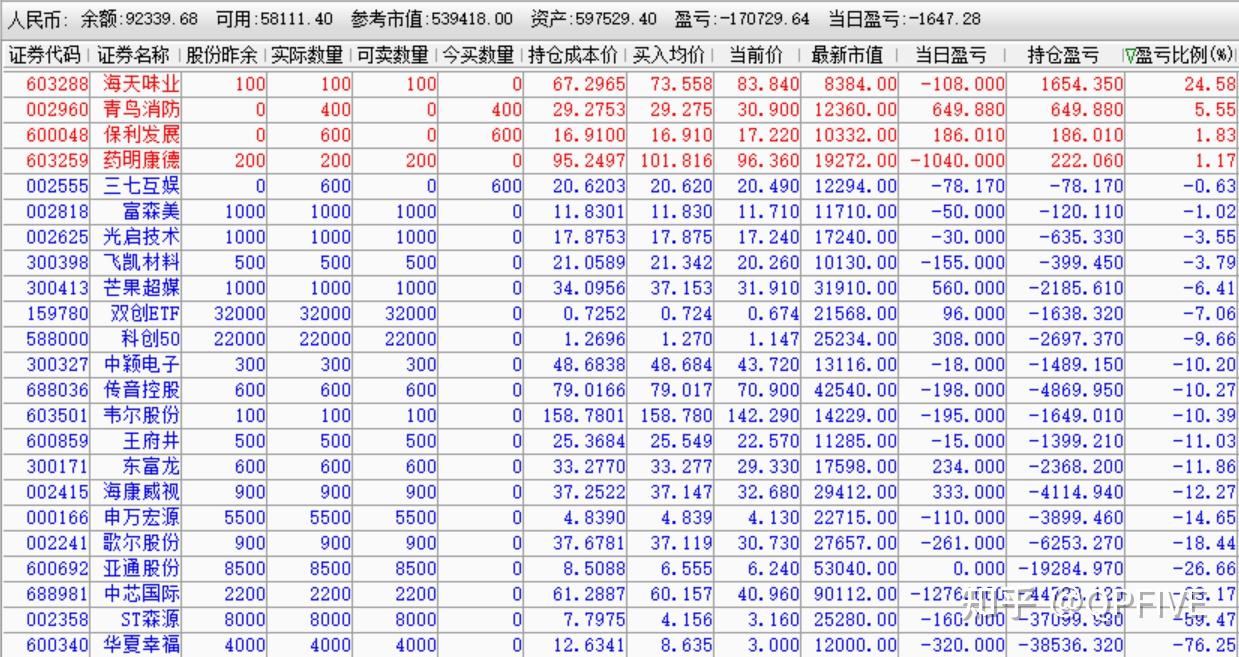Click stock code 002415

pyautogui.click(x=57, y=492)
